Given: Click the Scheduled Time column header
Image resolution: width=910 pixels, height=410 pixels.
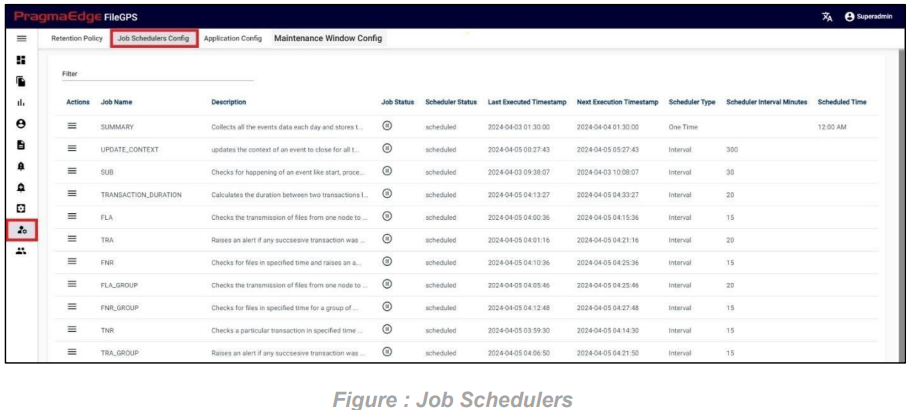Looking at the screenshot, I should coord(842,102).
